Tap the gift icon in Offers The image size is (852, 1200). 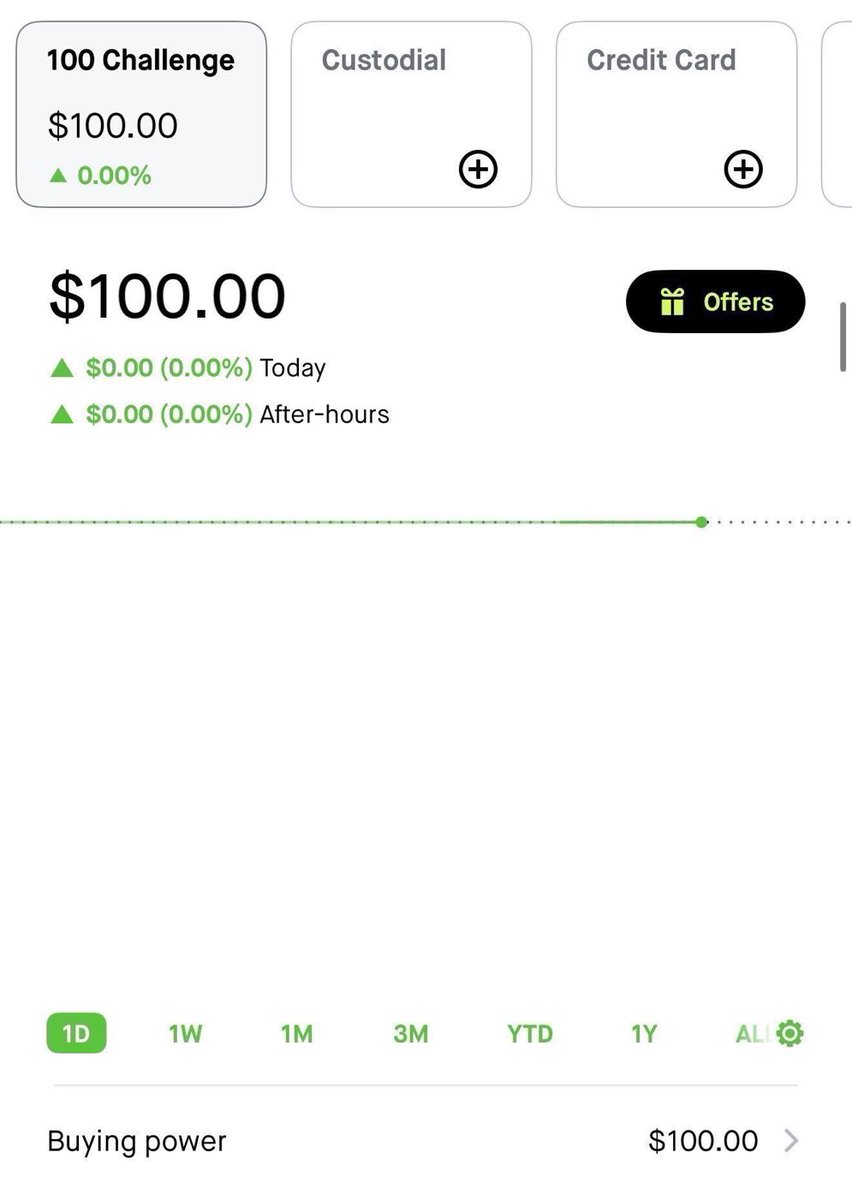tap(672, 302)
